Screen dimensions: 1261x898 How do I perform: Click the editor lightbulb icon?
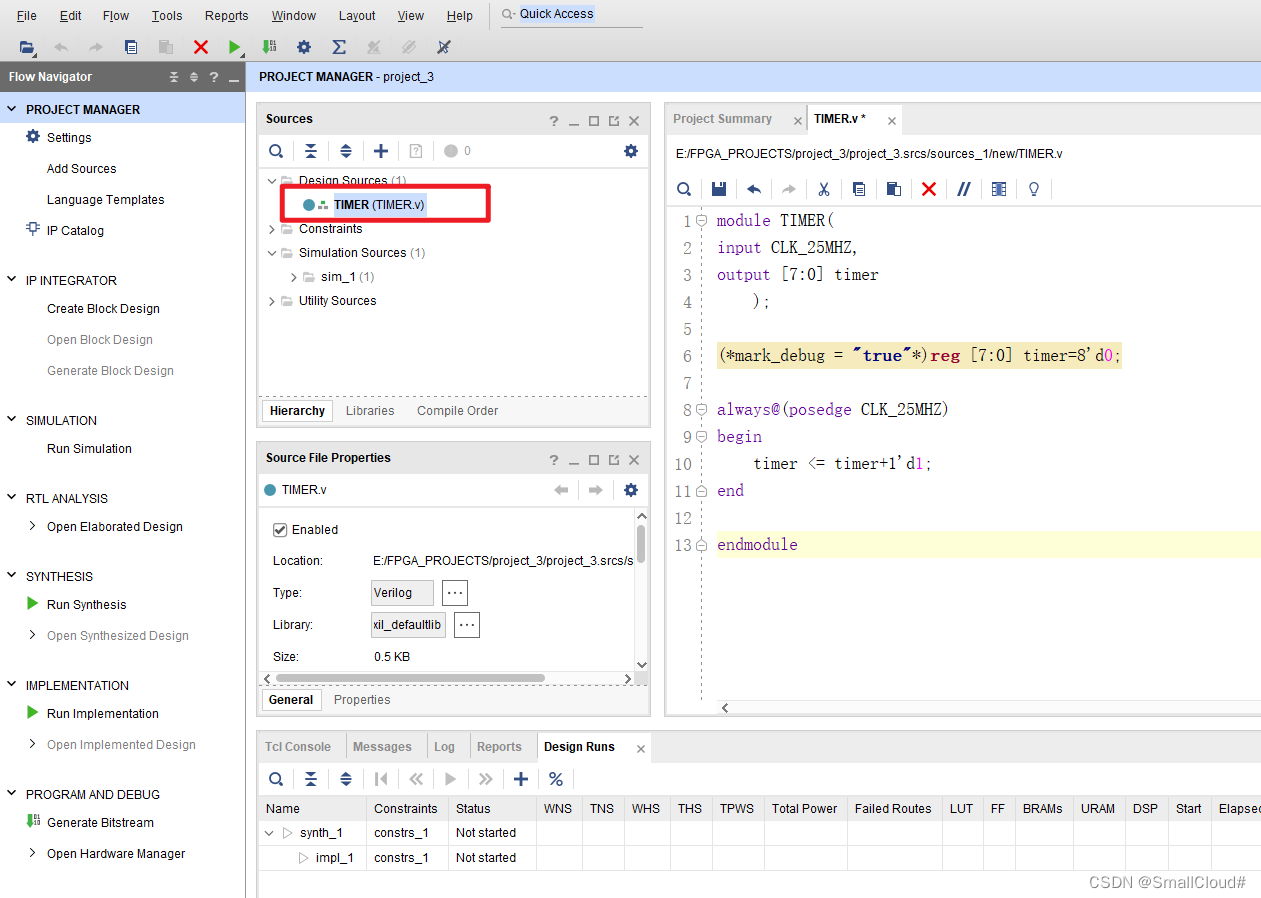click(x=1034, y=189)
